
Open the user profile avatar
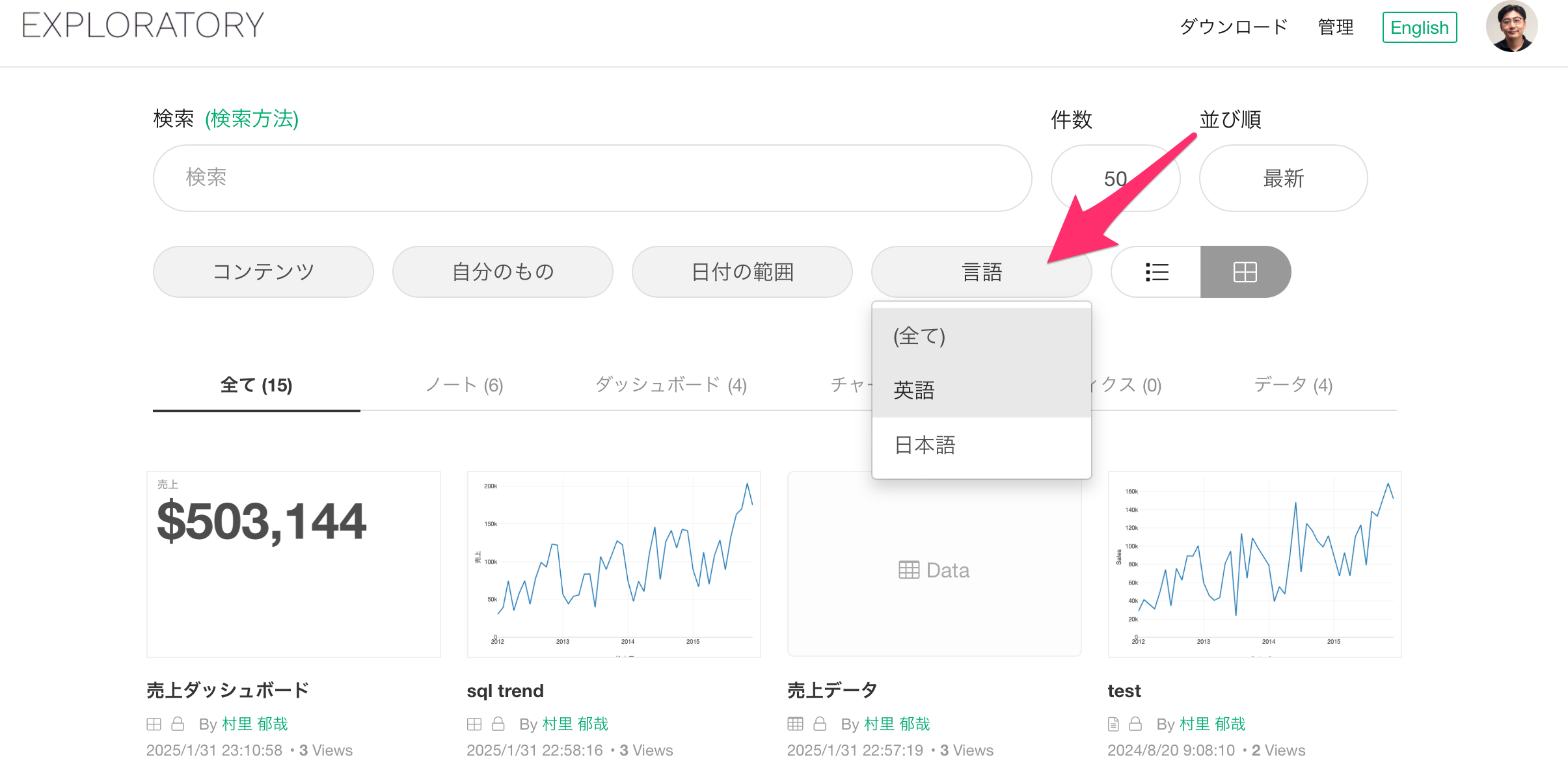click(1511, 27)
